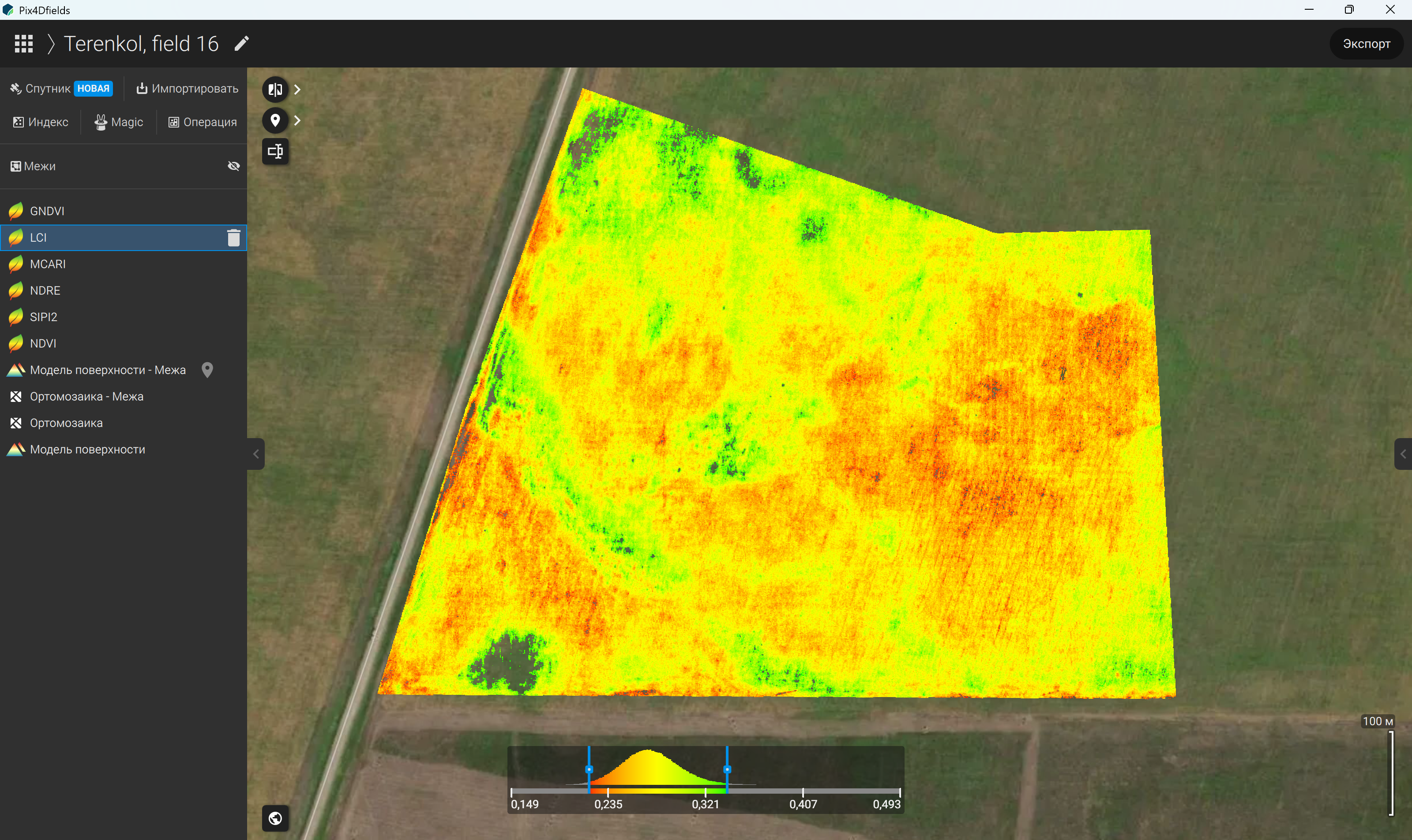Click the Межи boundaries icon
The height and width of the screenshot is (840, 1412).
(x=16, y=166)
